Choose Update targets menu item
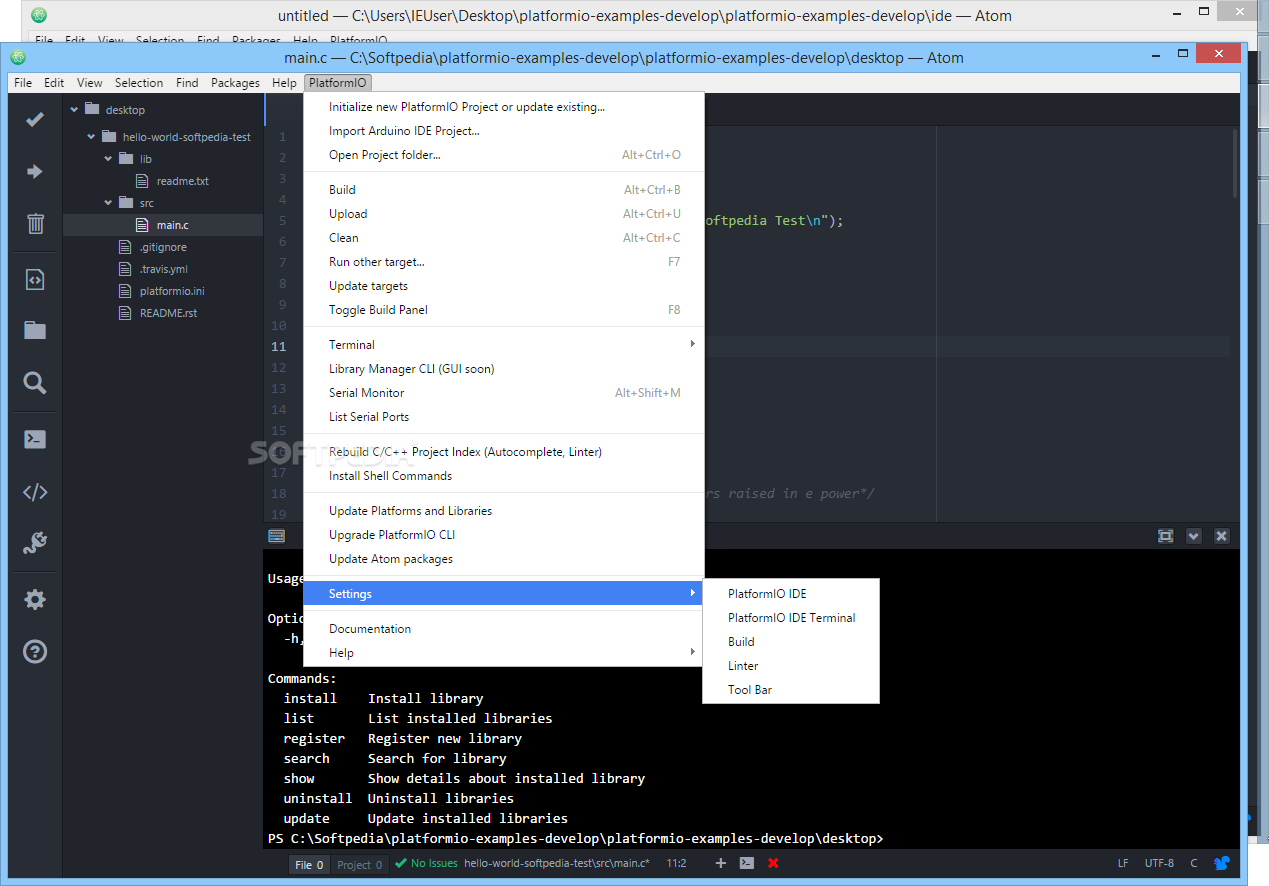Screen dimensions: 1269x886 click(x=504, y=285)
